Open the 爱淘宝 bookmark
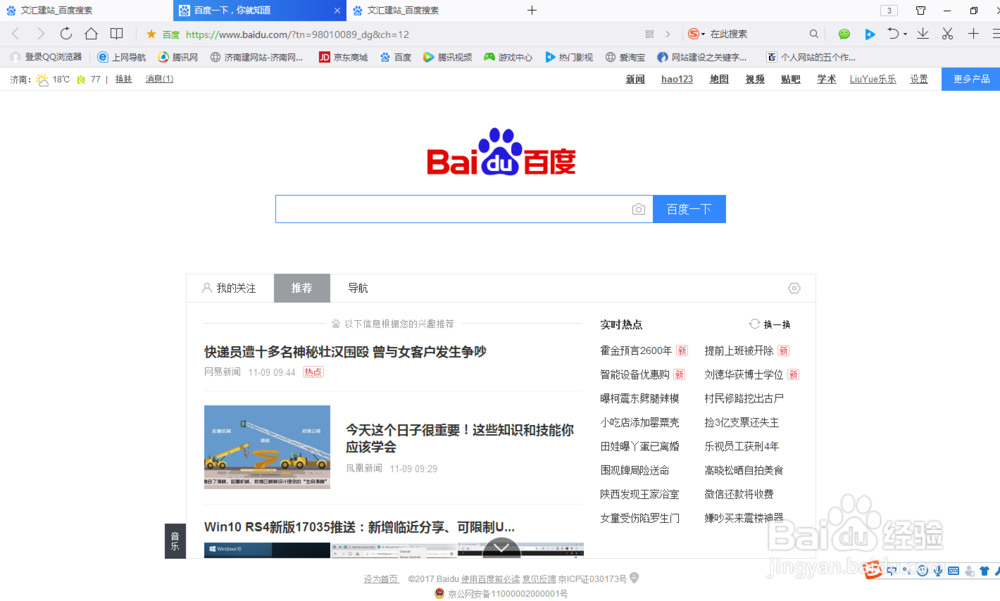This screenshot has width=1000, height=601. click(x=625, y=57)
